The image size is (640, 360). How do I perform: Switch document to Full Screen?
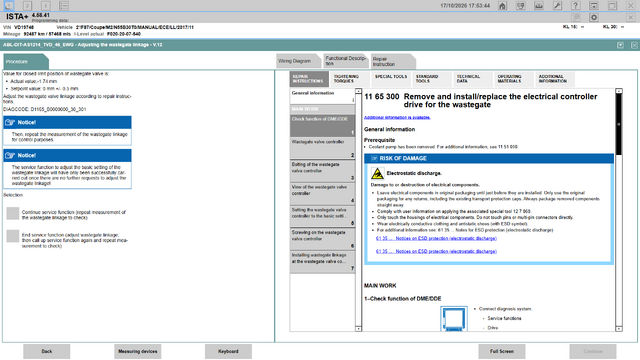tap(502, 351)
